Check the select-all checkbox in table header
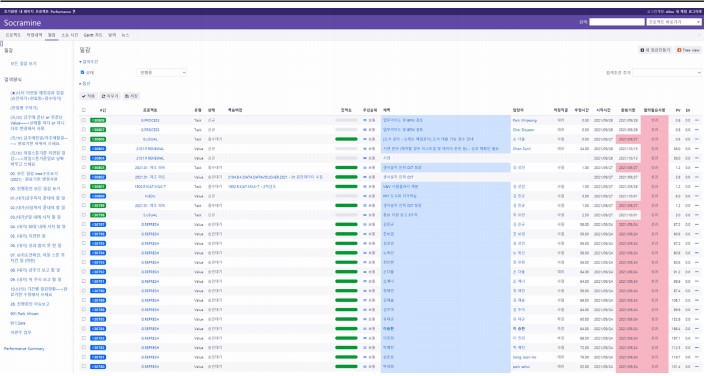The height and width of the screenshot is (376, 706). pyautogui.click(x=83, y=110)
